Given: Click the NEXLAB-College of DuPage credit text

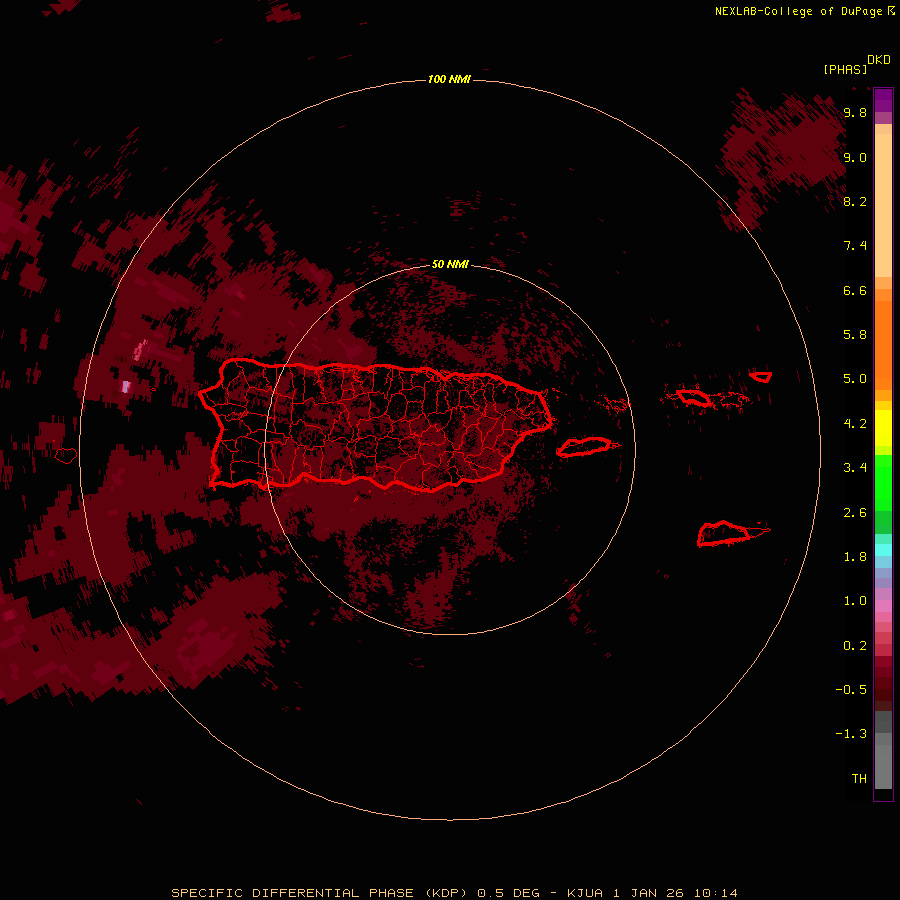Looking at the screenshot, I should 798,11.
